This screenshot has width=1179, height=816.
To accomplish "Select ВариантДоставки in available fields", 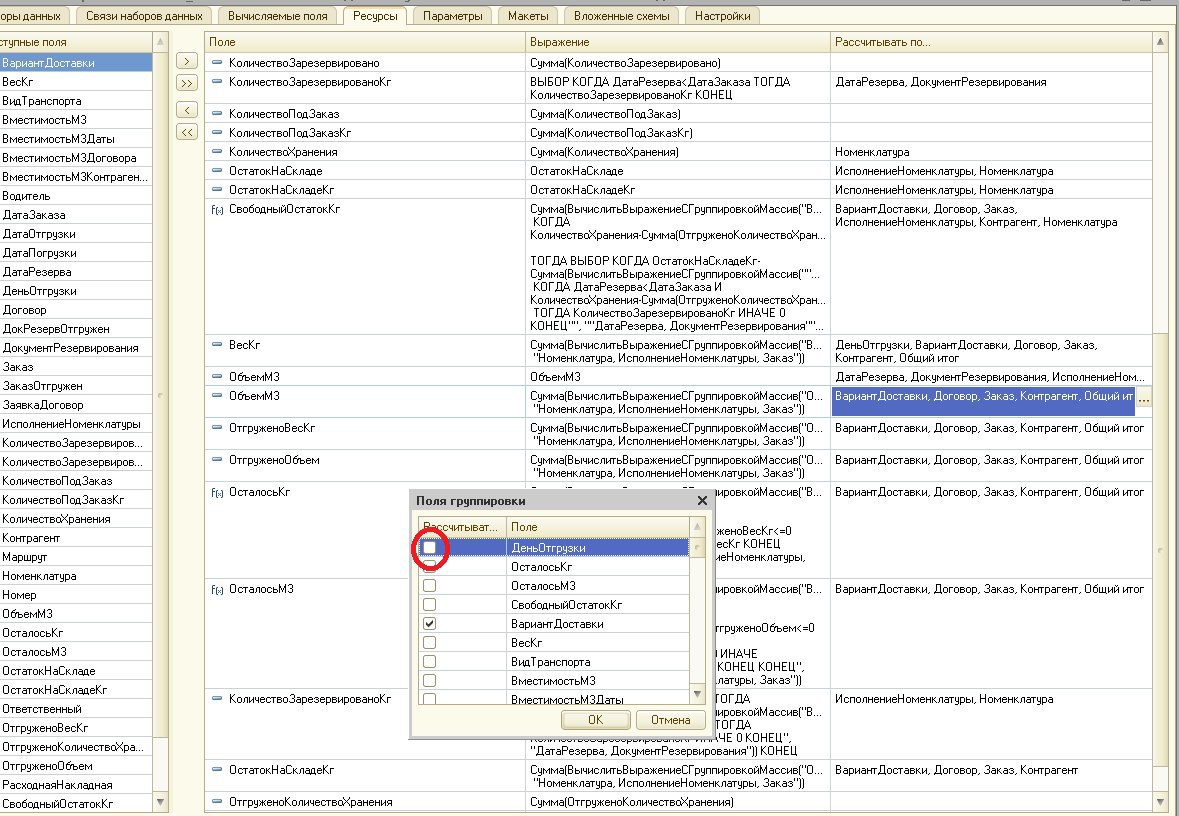I will tap(76, 63).
